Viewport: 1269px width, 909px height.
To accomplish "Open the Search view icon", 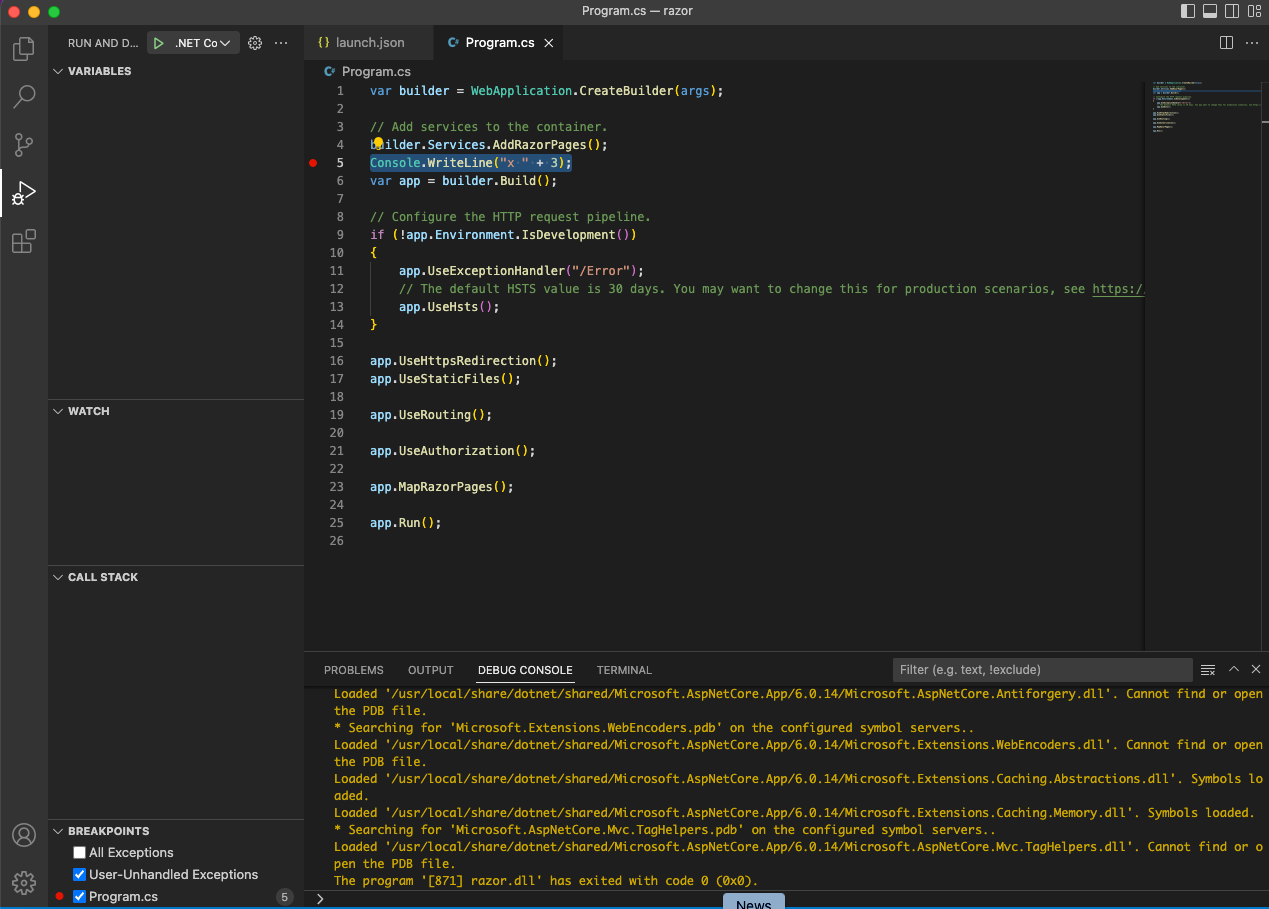I will click(24, 97).
